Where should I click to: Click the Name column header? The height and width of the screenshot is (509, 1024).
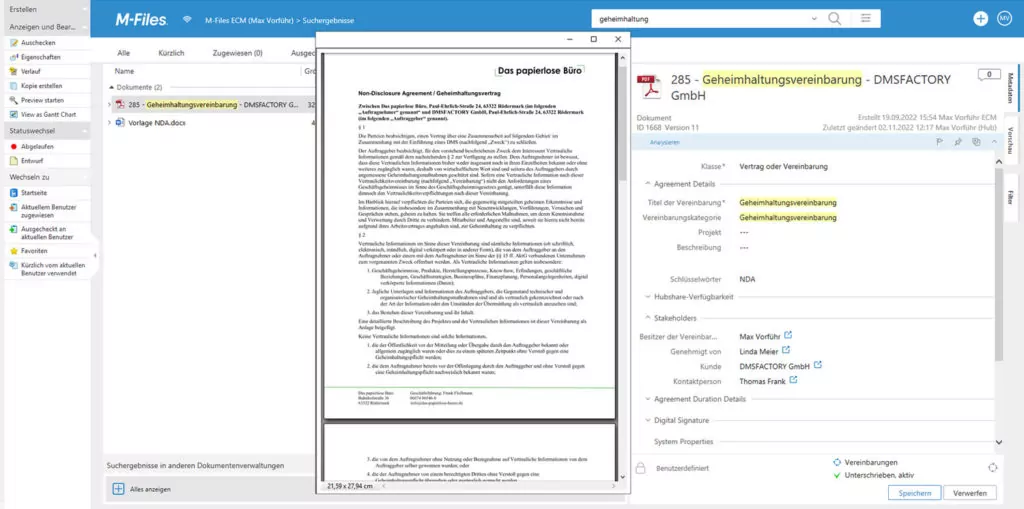pos(124,71)
